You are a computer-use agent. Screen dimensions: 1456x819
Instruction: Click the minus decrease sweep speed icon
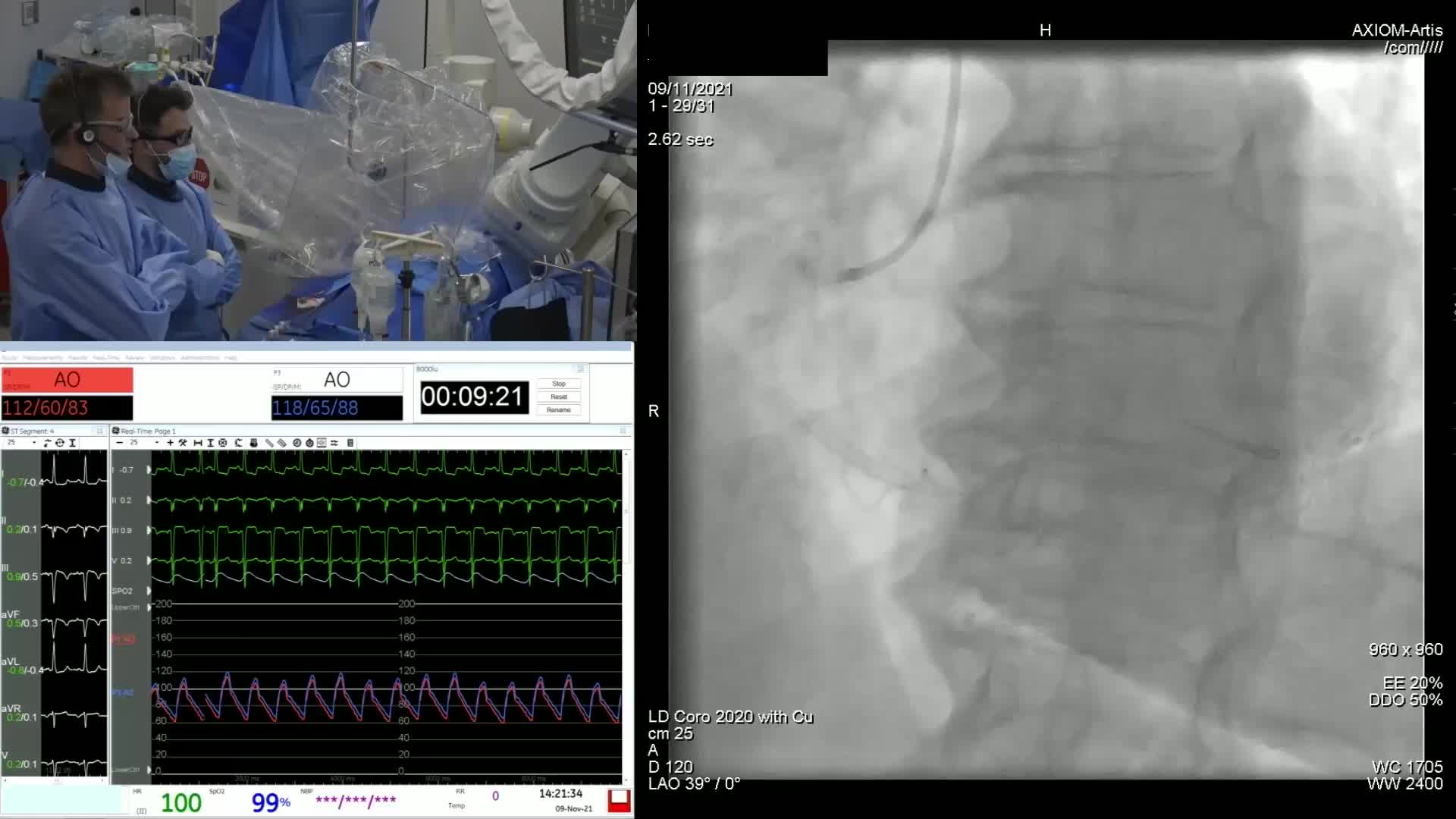(x=119, y=443)
